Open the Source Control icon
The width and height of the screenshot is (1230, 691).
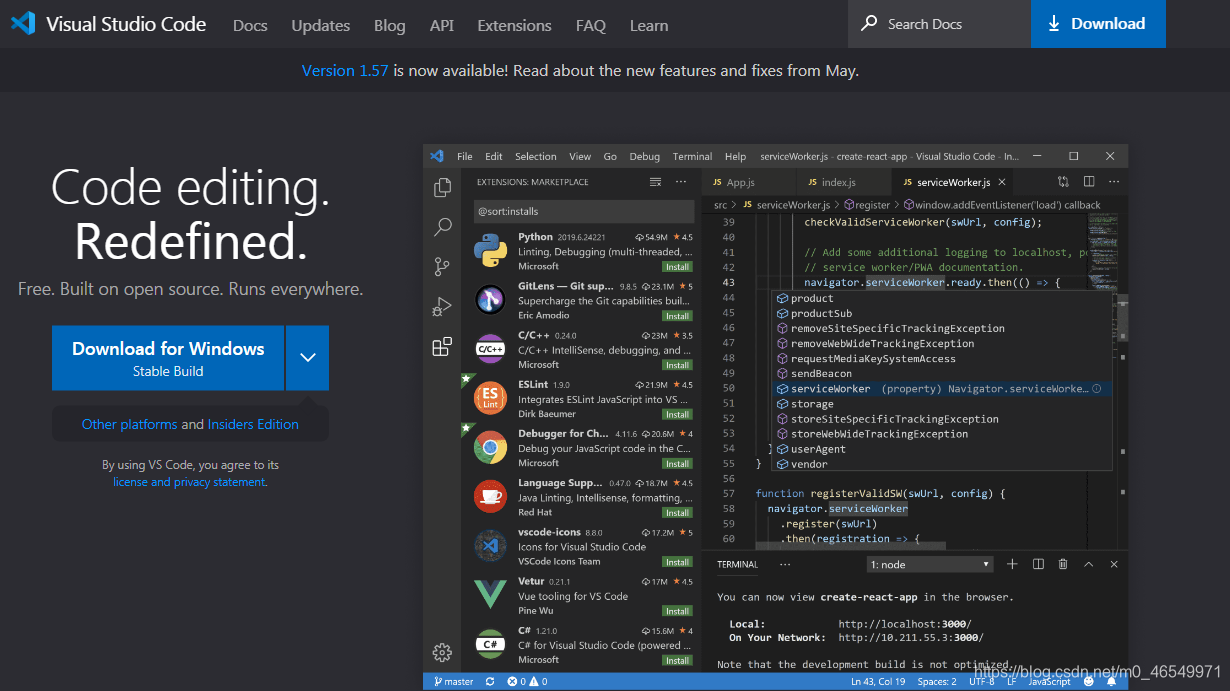pos(442,267)
